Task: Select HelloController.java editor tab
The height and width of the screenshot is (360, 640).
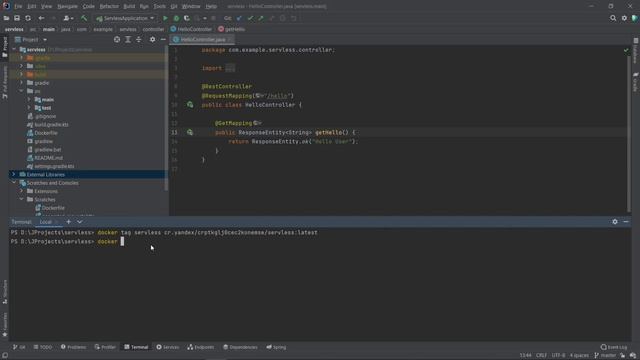Action: tap(202, 40)
